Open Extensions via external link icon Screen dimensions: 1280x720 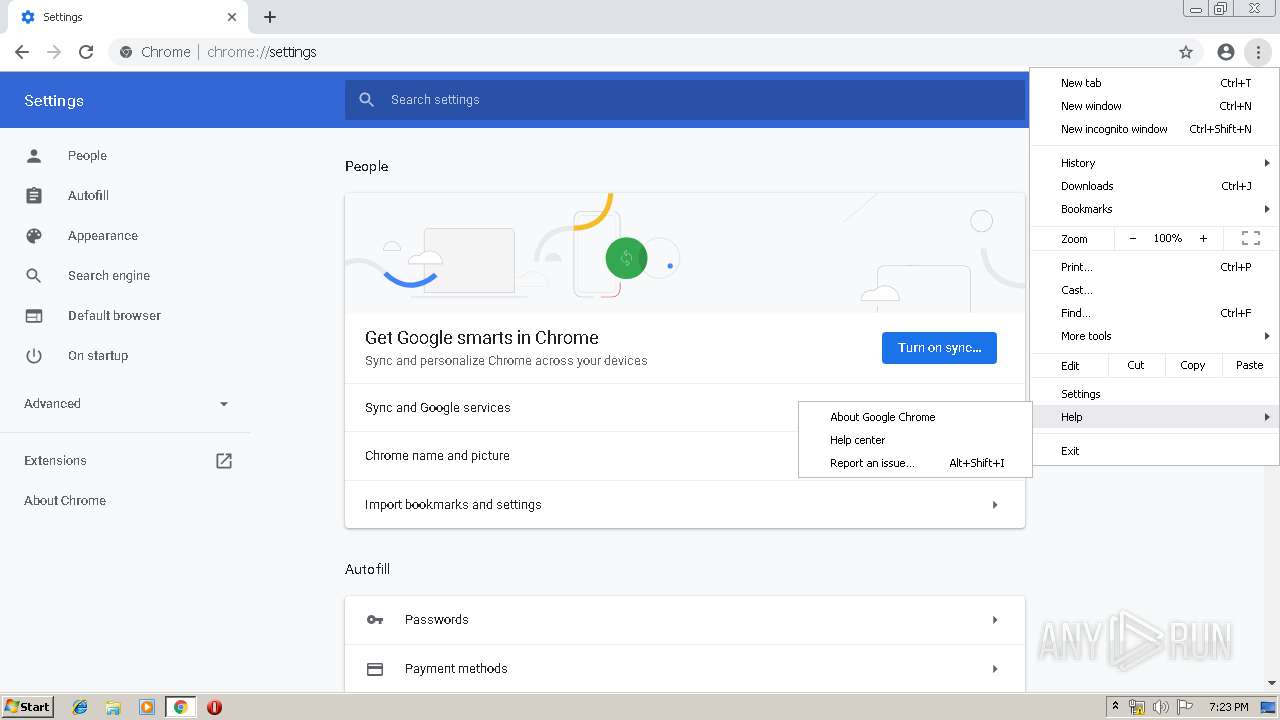click(224, 461)
